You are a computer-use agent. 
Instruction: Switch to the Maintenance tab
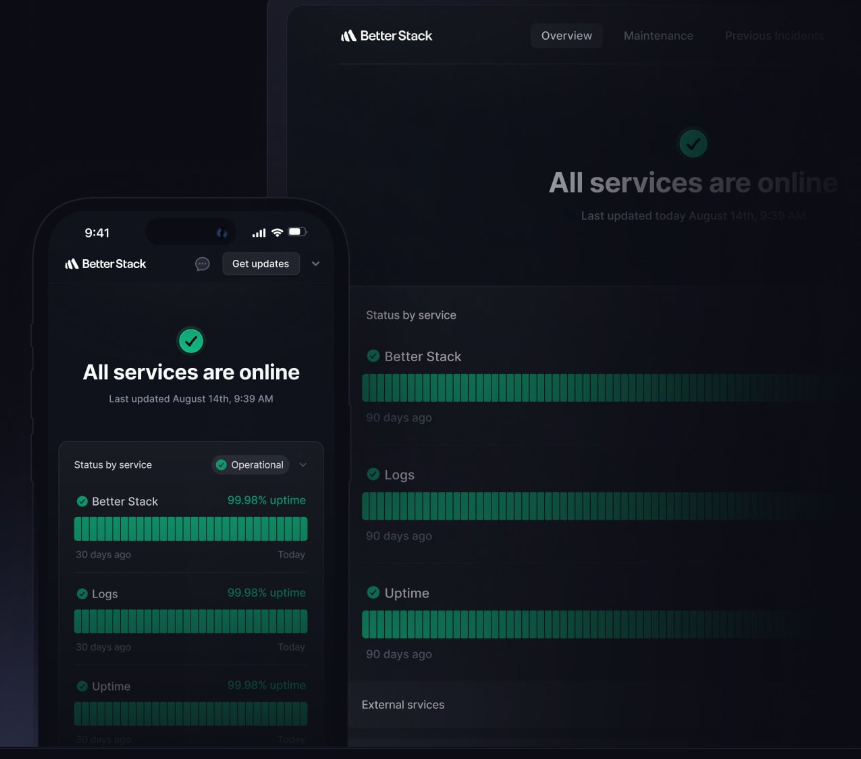point(658,36)
